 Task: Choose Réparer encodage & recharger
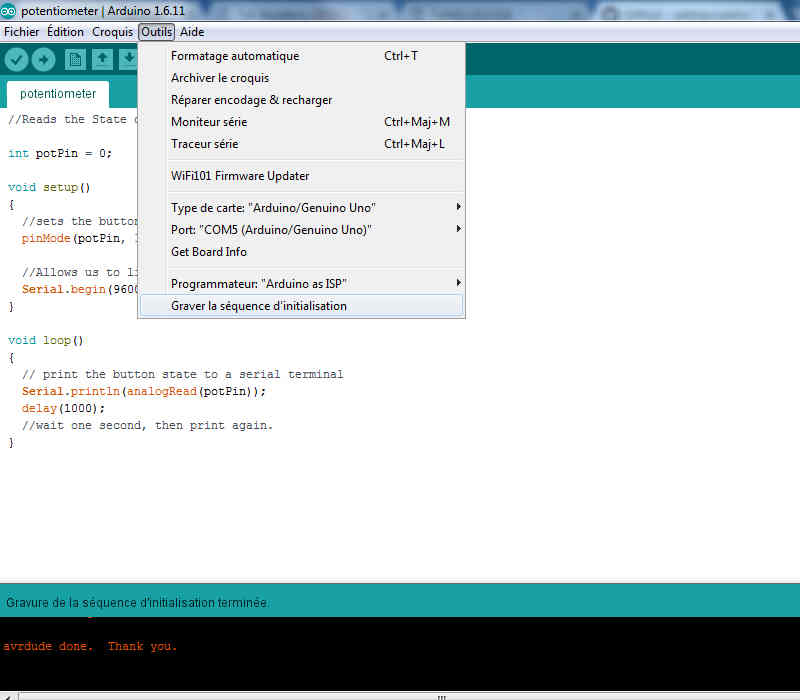coord(302,99)
